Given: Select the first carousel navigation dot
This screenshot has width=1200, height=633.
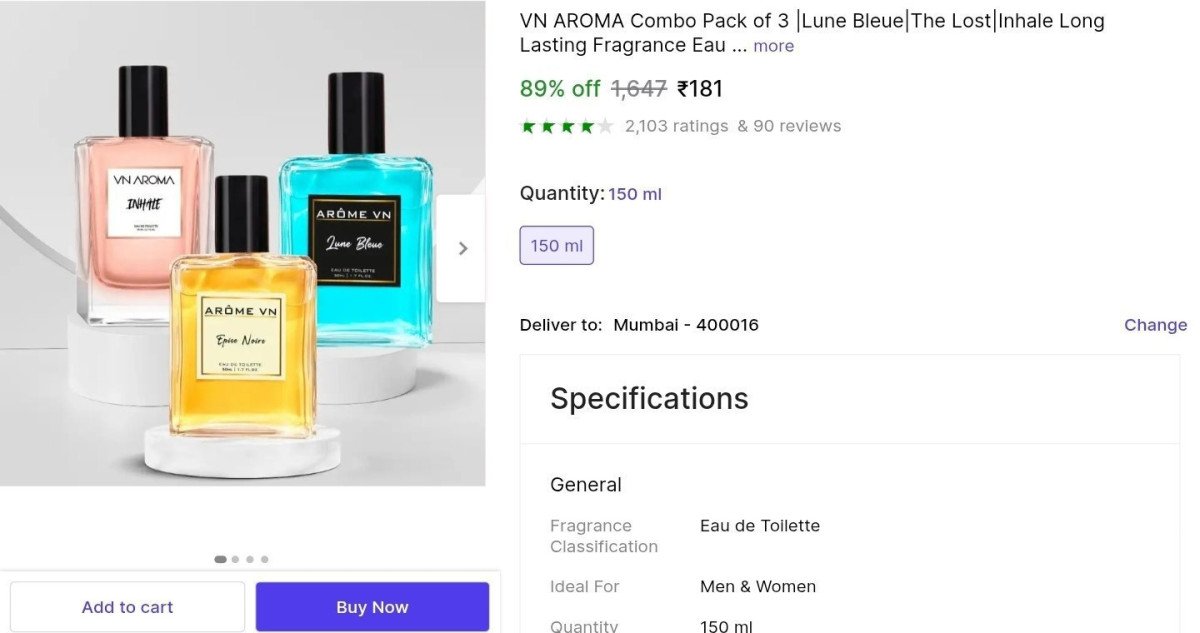Looking at the screenshot, I should point(221,559).
